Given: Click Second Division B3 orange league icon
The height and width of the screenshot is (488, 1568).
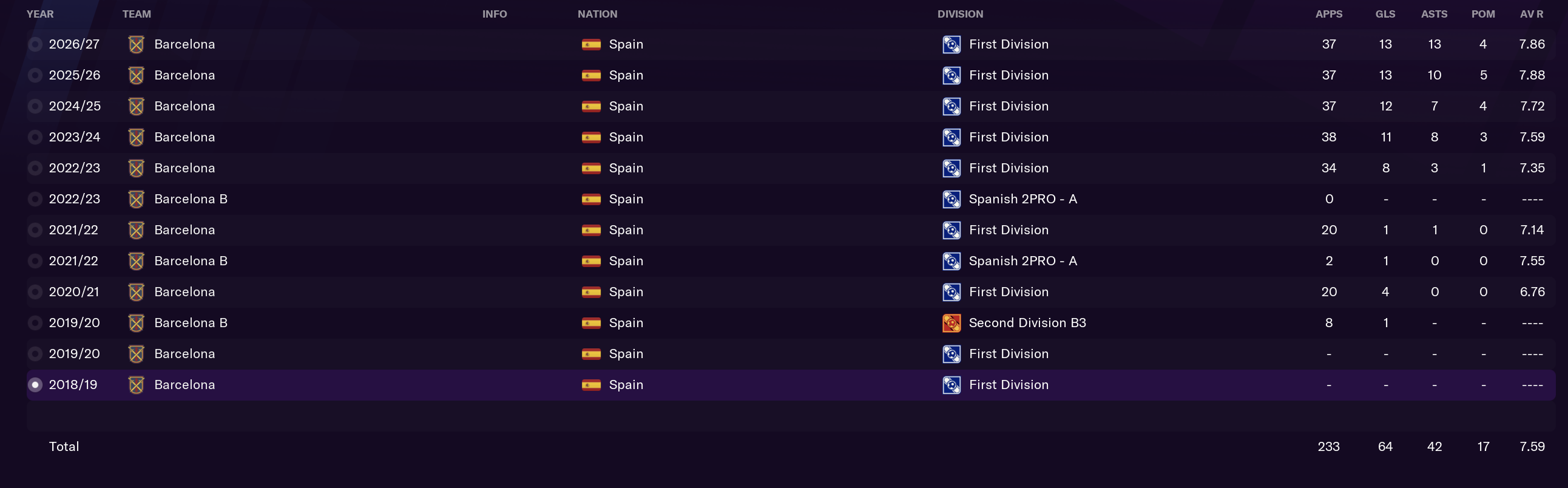Looking at the screenshot, I should (x=951, y=323).
